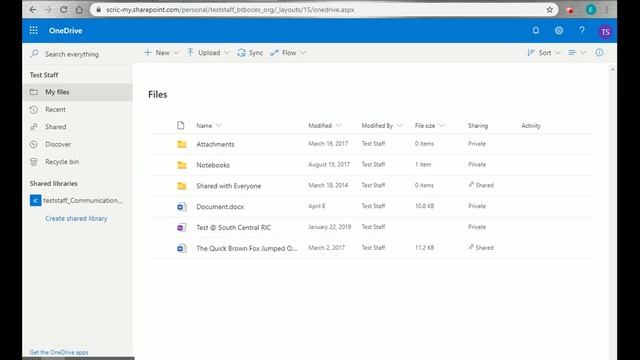
Task: Open the Sort dropdown
Action: [544, 53]
